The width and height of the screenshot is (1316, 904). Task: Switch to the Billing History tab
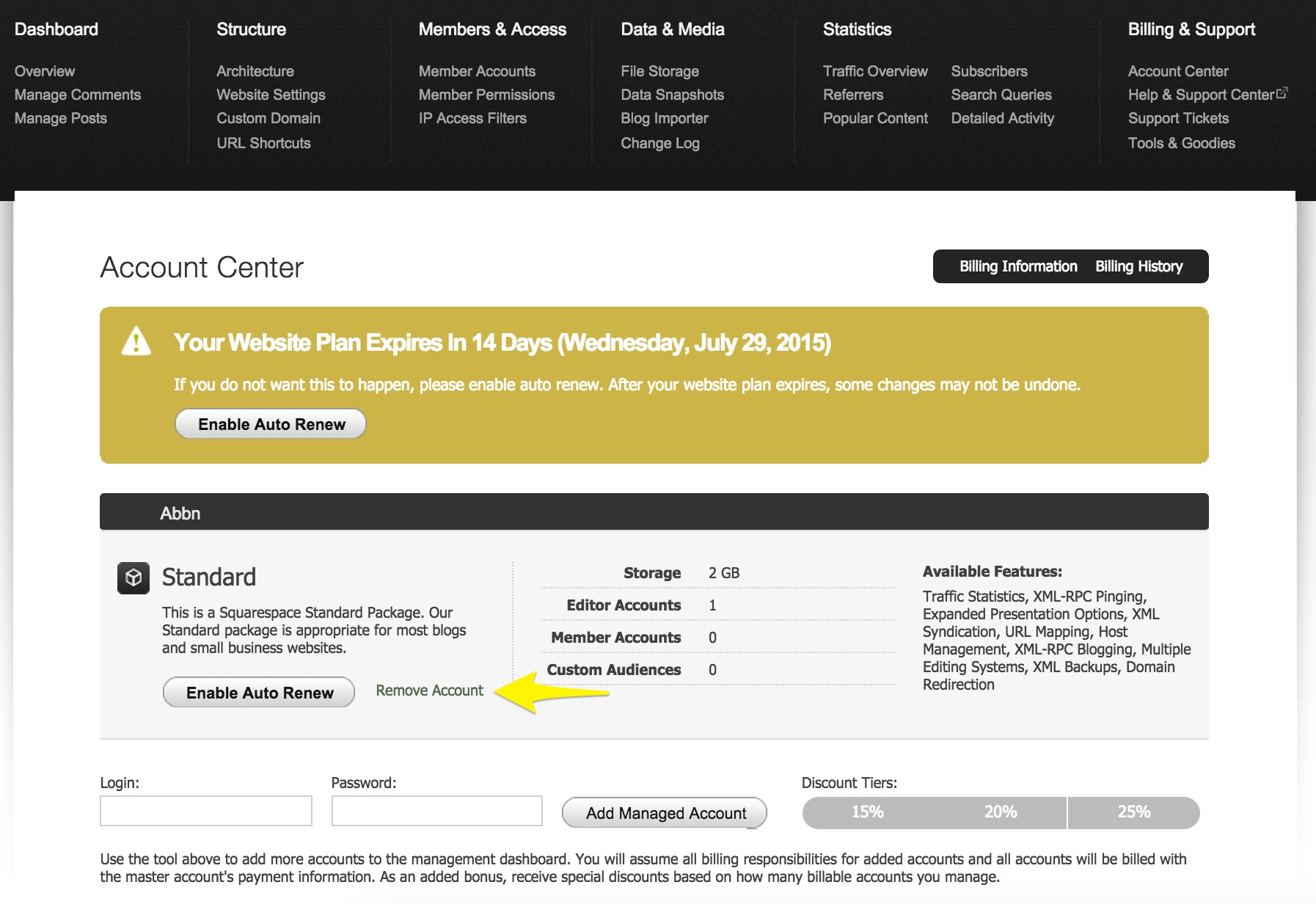coord(1138,266)
